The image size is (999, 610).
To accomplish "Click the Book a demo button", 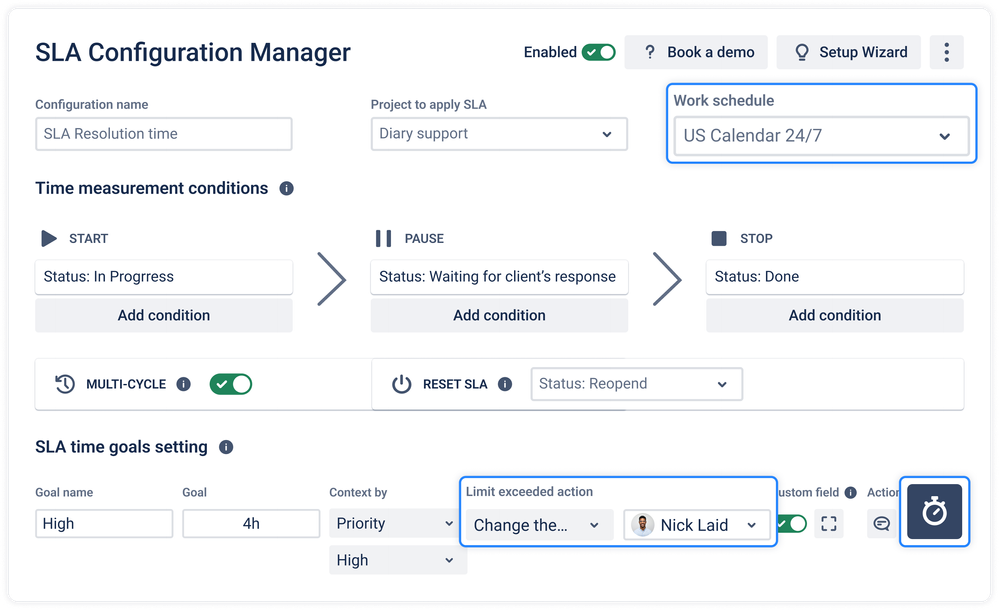I will coord(696,52).
